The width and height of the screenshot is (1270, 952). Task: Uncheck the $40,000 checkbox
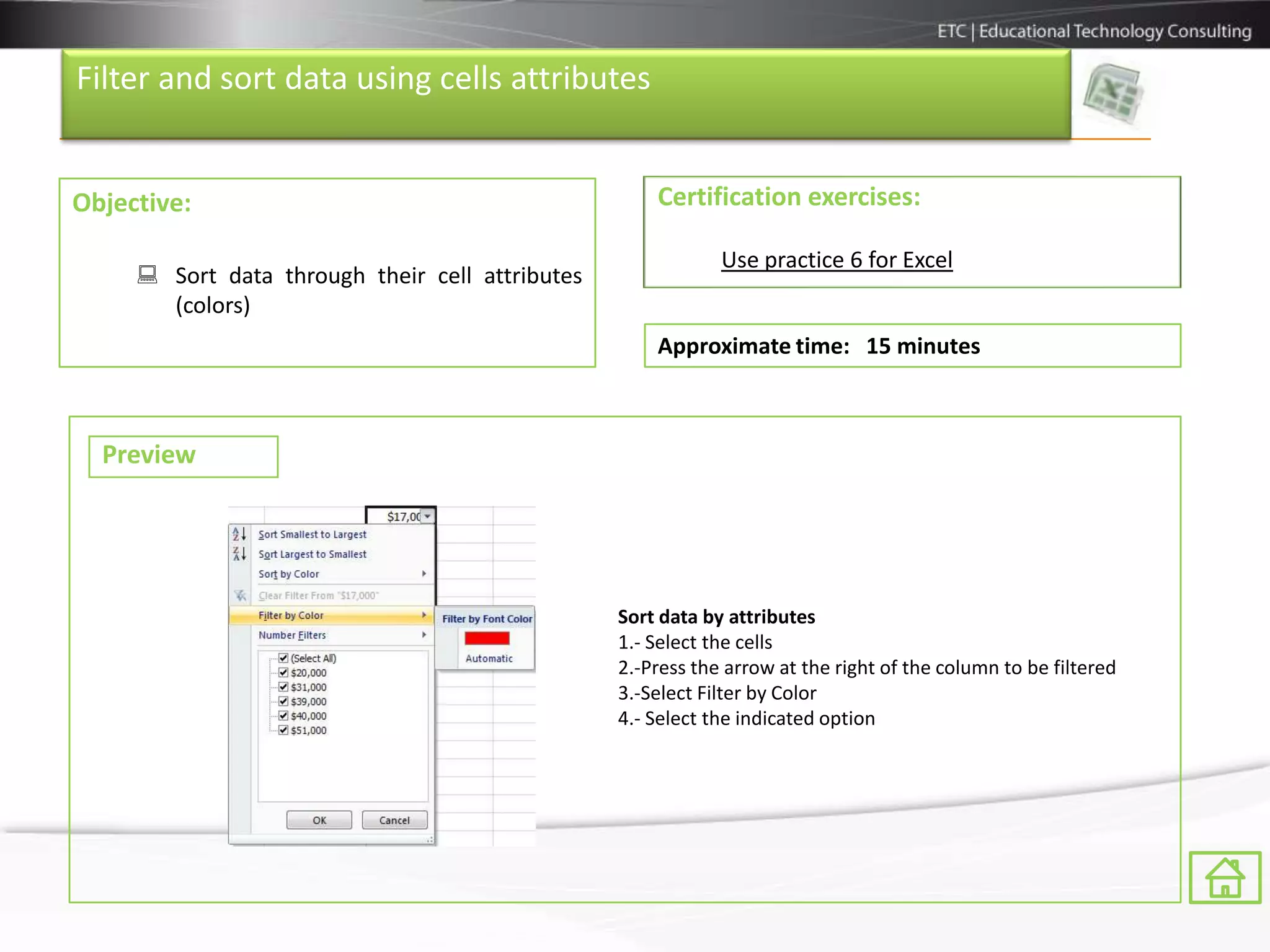click(283, 716)
